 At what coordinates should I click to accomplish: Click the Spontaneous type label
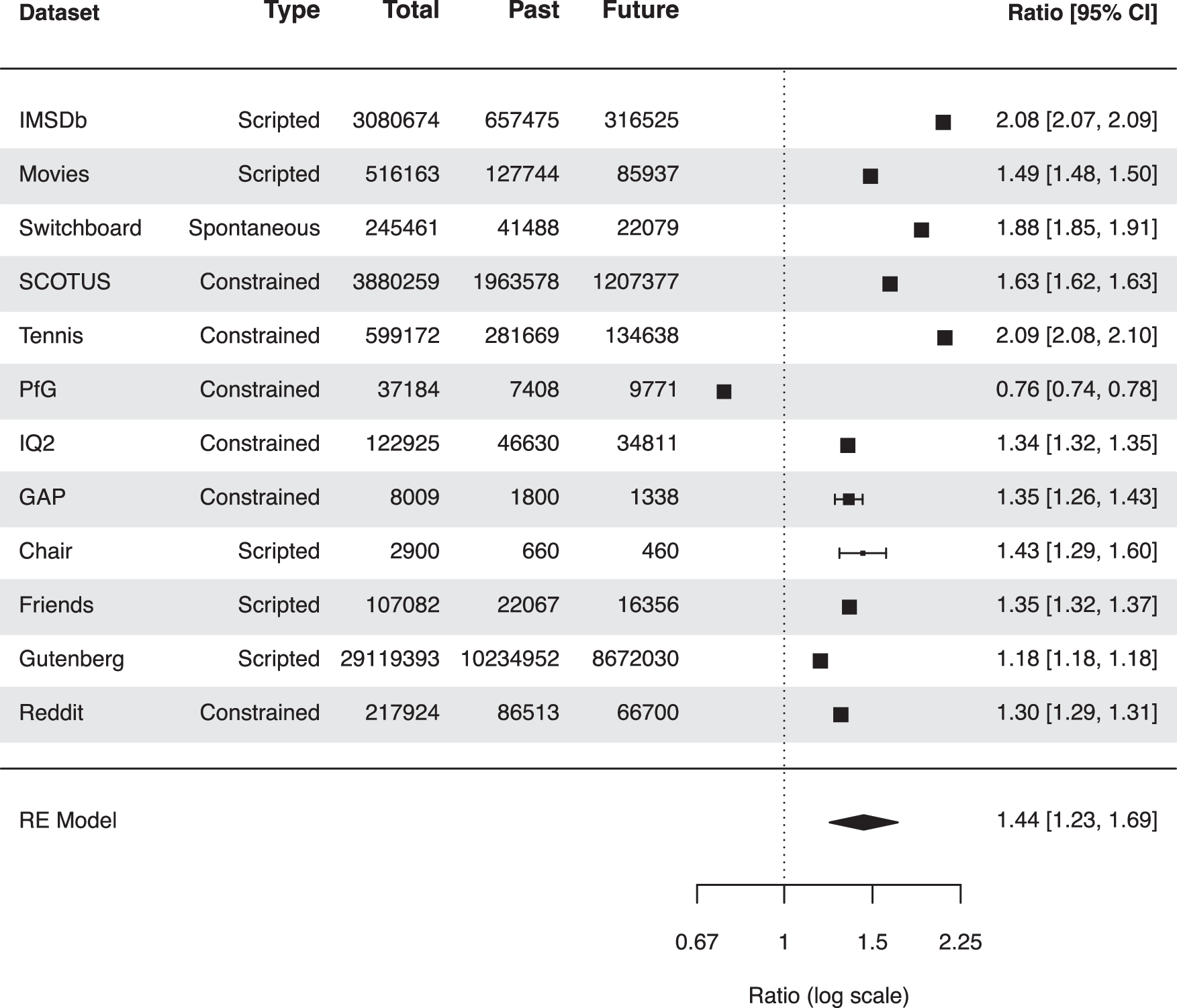[254, 228]
